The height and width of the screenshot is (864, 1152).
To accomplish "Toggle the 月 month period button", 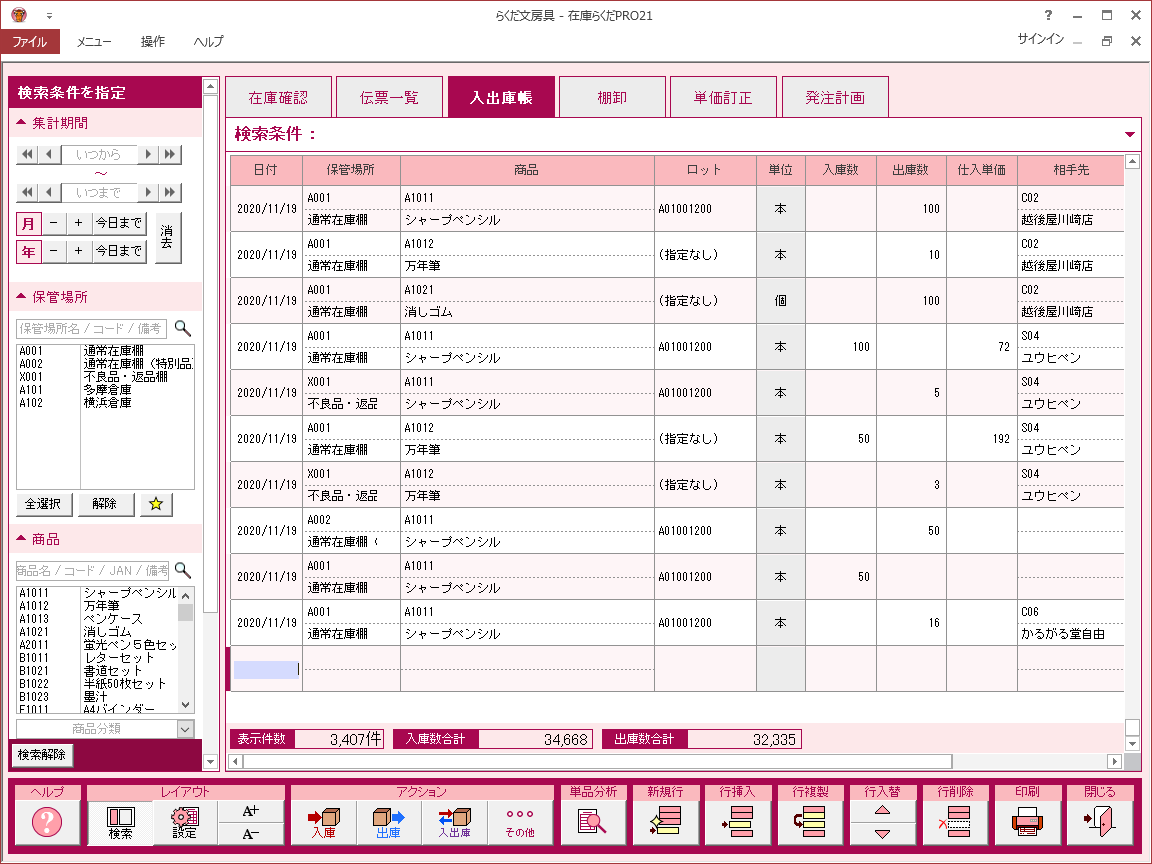I will pos(28,223).
